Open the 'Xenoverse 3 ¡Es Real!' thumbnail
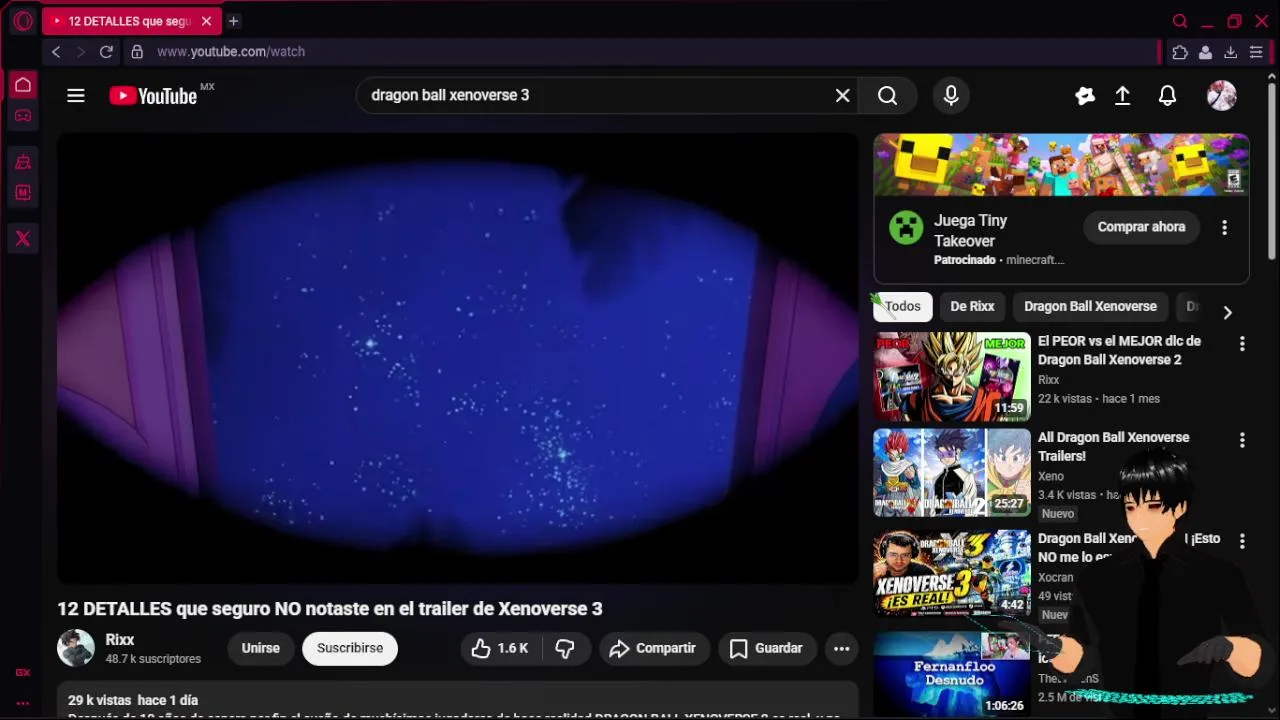This screenshot has height=720, width=1280. click(x=952, y=573)
